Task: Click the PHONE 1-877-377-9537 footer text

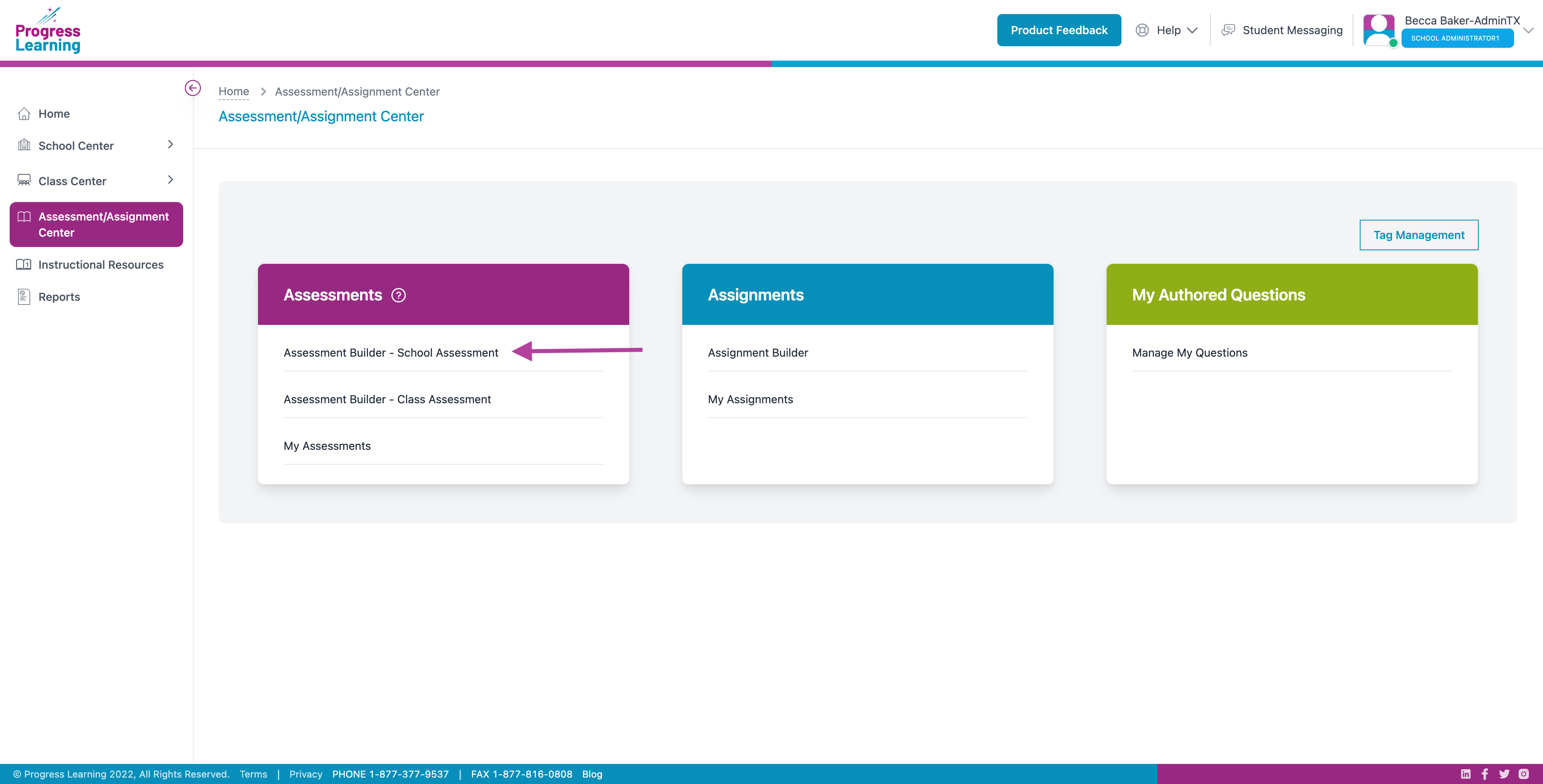Action: [391, 774]
